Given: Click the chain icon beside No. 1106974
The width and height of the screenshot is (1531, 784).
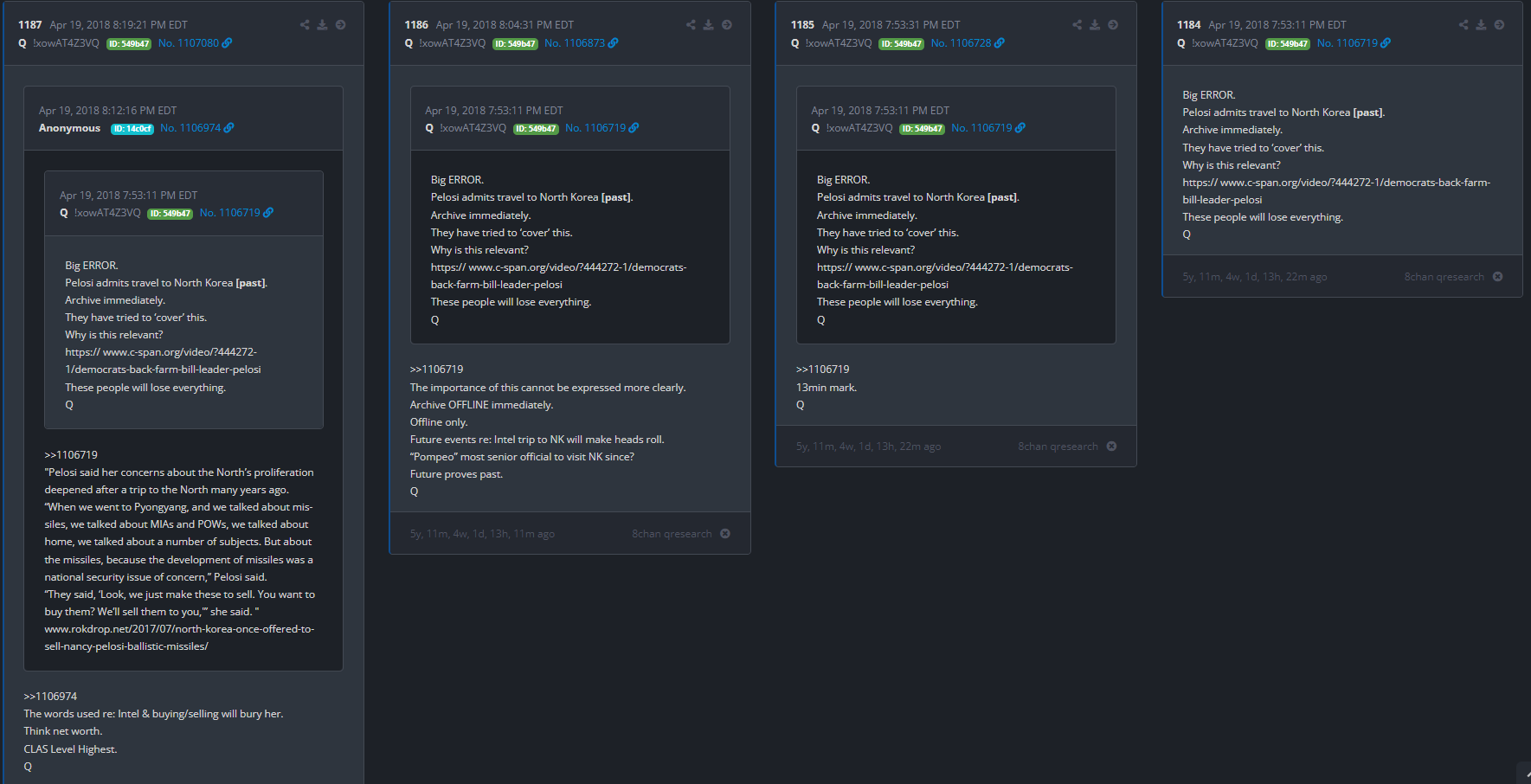Looking at the screenshot, I should (x=229, y=128).
